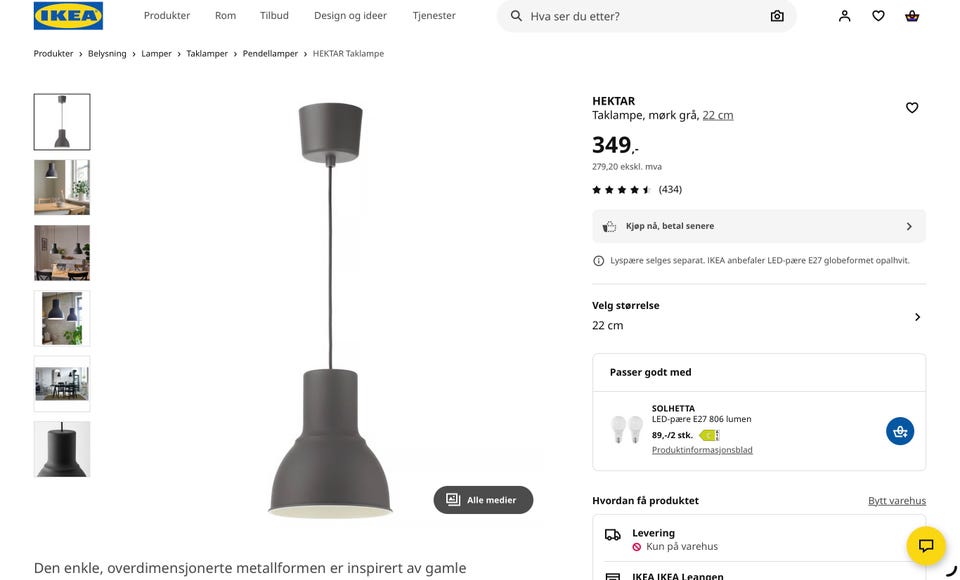
Task: Click the IKEA logo
Action: coord(68,16)
